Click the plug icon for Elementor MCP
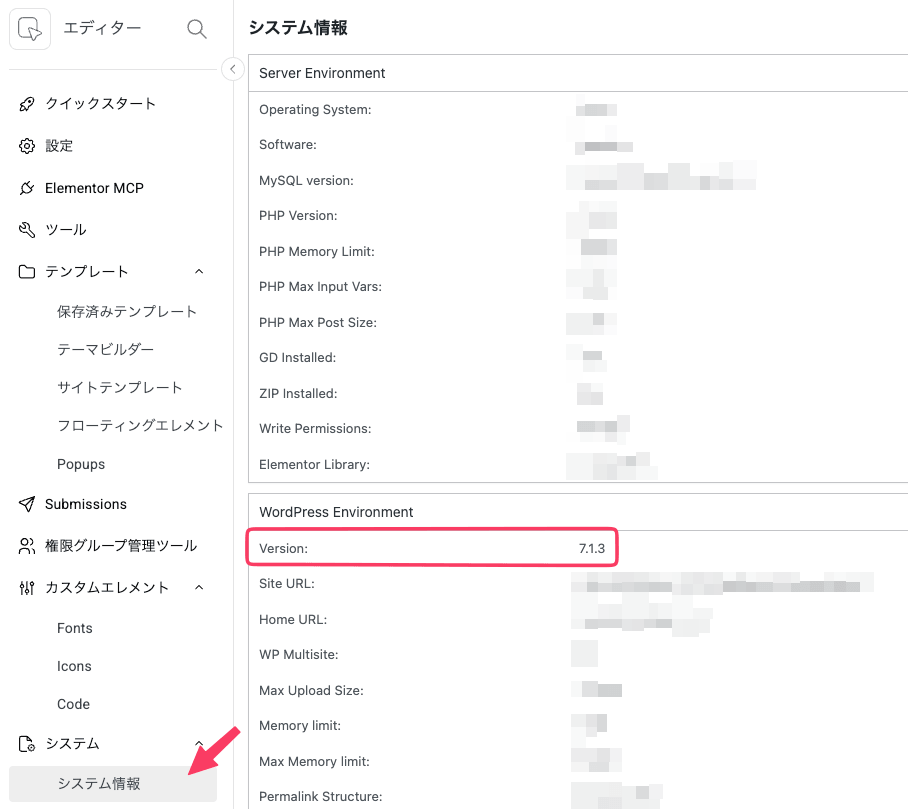 click(x=27, y=188)
